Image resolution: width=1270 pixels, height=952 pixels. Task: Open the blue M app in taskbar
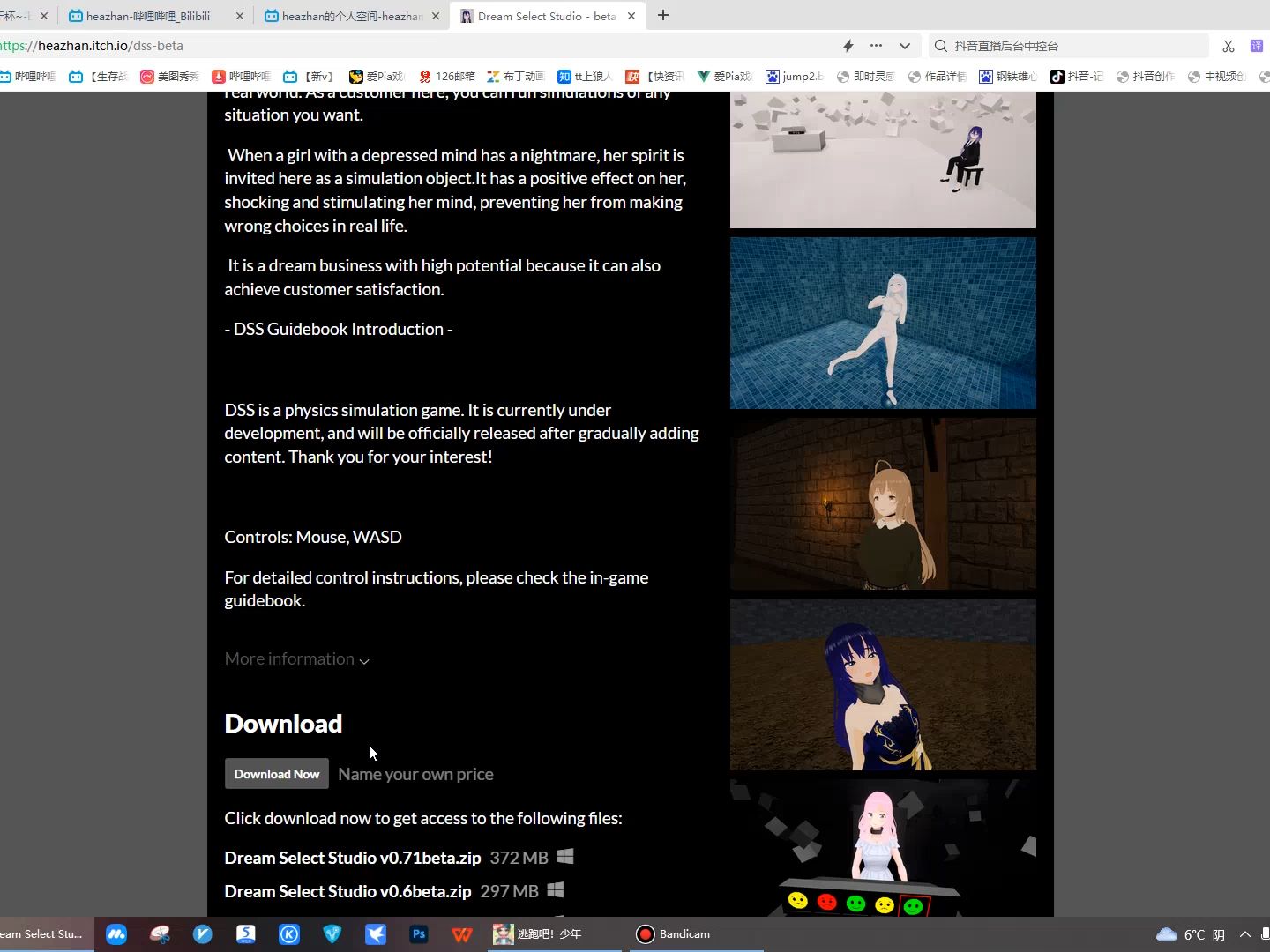click(116, 934)
